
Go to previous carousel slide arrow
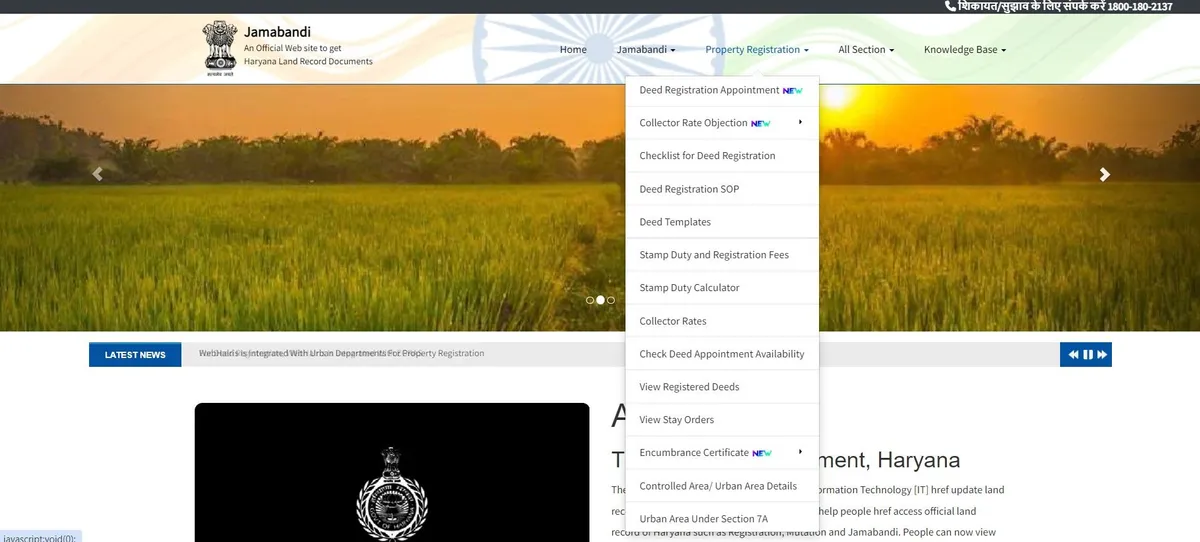click(97, 174)
